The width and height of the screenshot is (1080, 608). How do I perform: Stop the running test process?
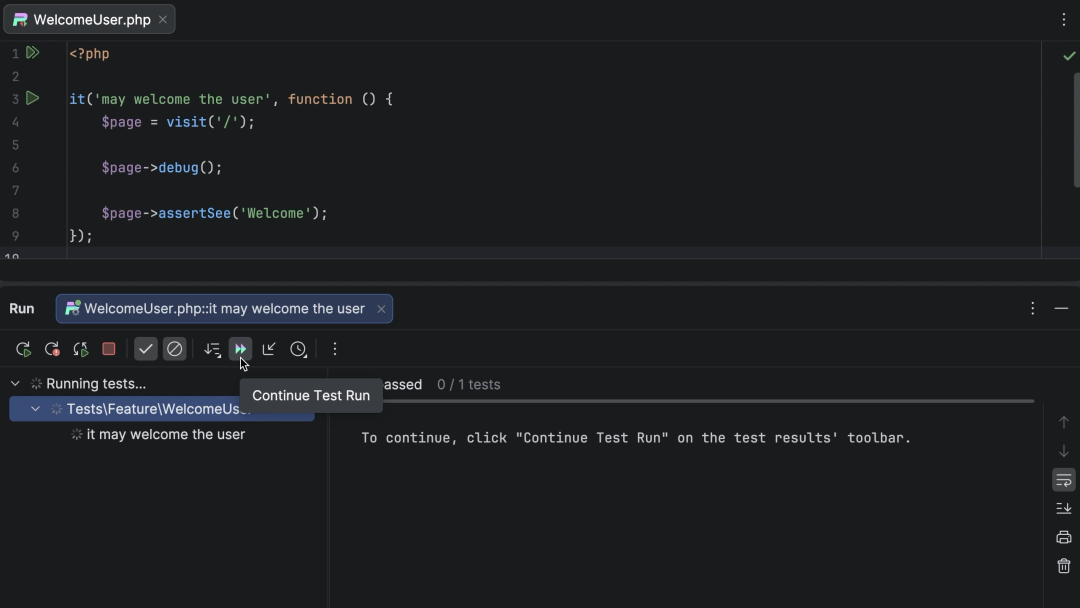(109, 348)
